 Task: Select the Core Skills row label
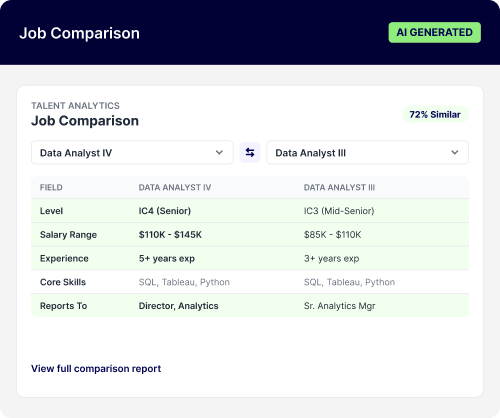(x=63, y=282)
